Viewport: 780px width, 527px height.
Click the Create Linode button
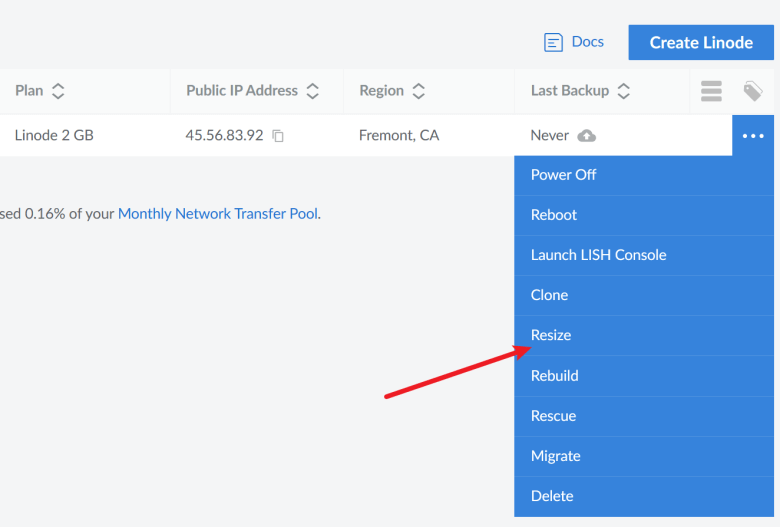[701, 42]
